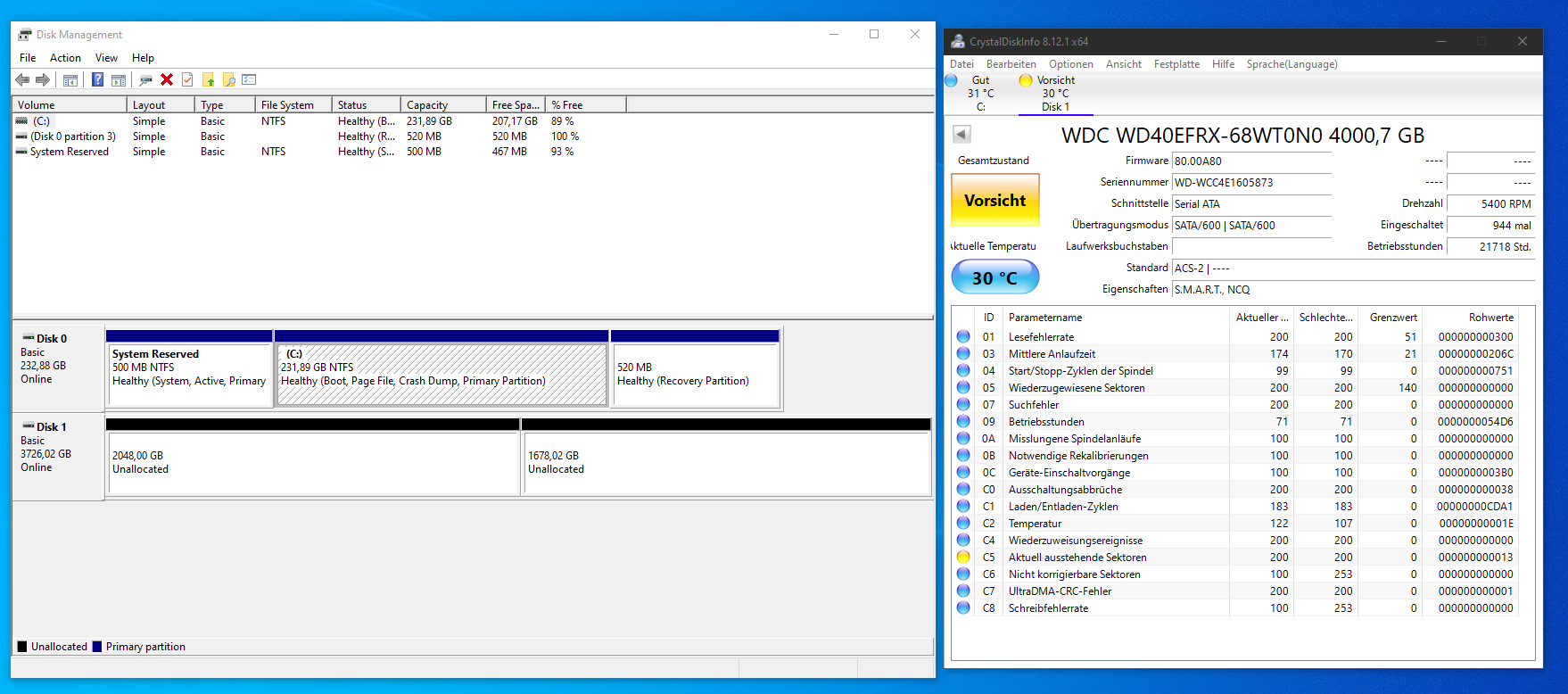Viewport: 1568px width, 694px height.
Task: Click the folder with green up-arrow icon
Action: 208,80
